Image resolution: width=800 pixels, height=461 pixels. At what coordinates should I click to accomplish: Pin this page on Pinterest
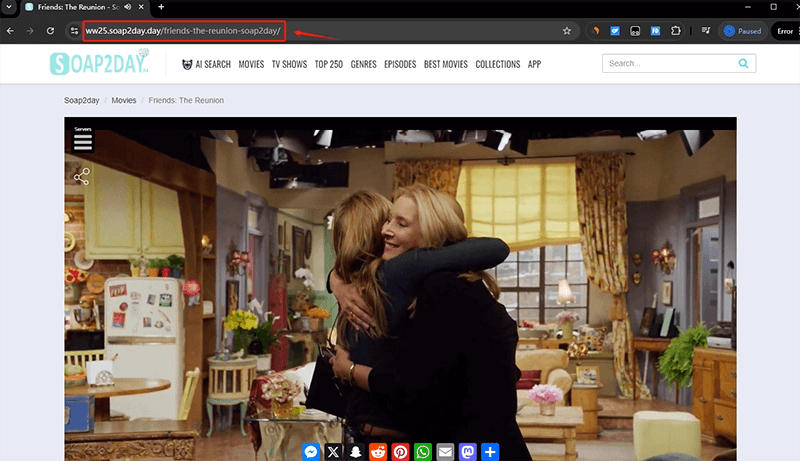pyautogui.click(x=401, y=452)
